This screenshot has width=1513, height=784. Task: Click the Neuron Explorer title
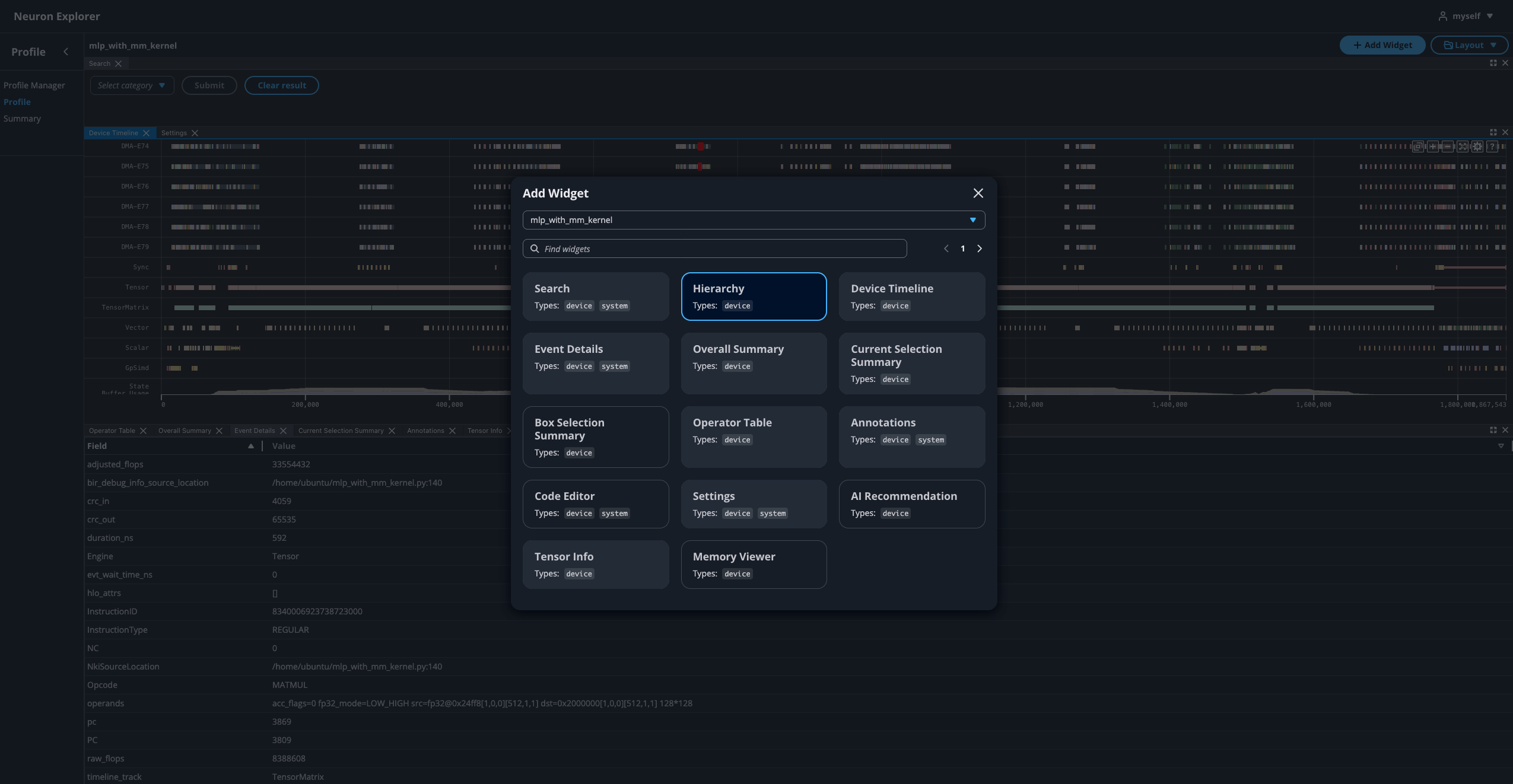[57, 17]
